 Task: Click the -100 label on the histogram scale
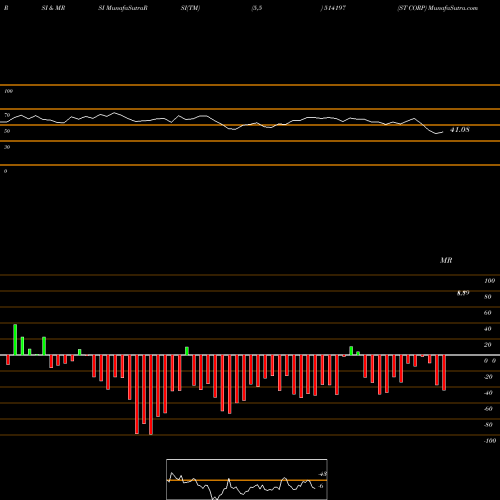coord(489,441)
